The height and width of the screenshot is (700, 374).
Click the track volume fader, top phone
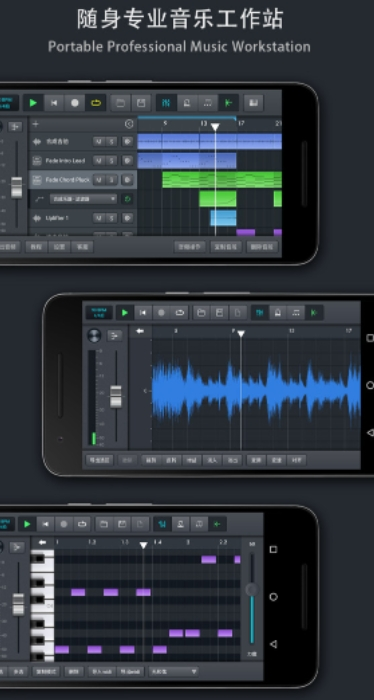tap(17, 188)
